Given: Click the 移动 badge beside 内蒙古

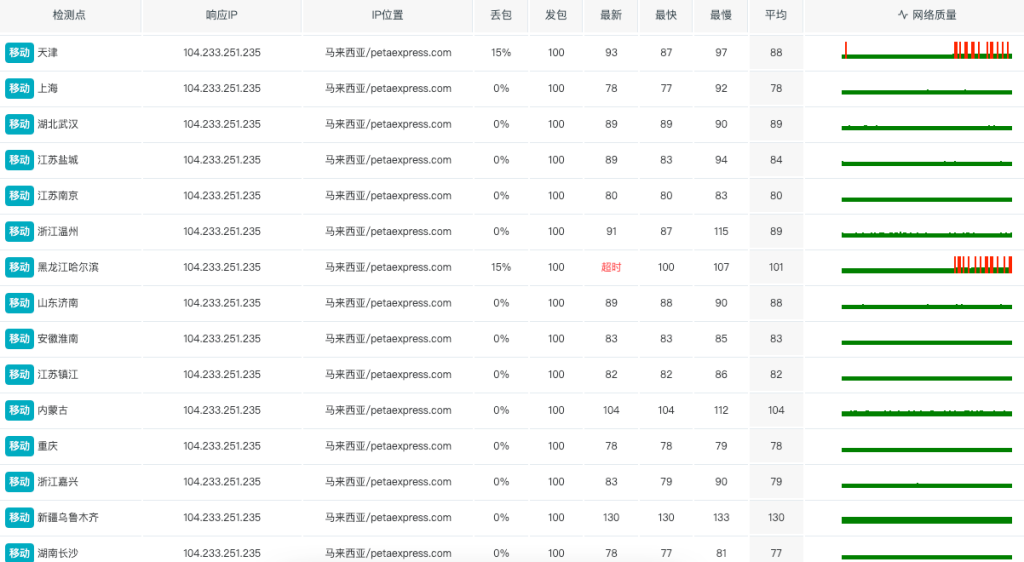Looking at the screenshot, I should point(19,410).
